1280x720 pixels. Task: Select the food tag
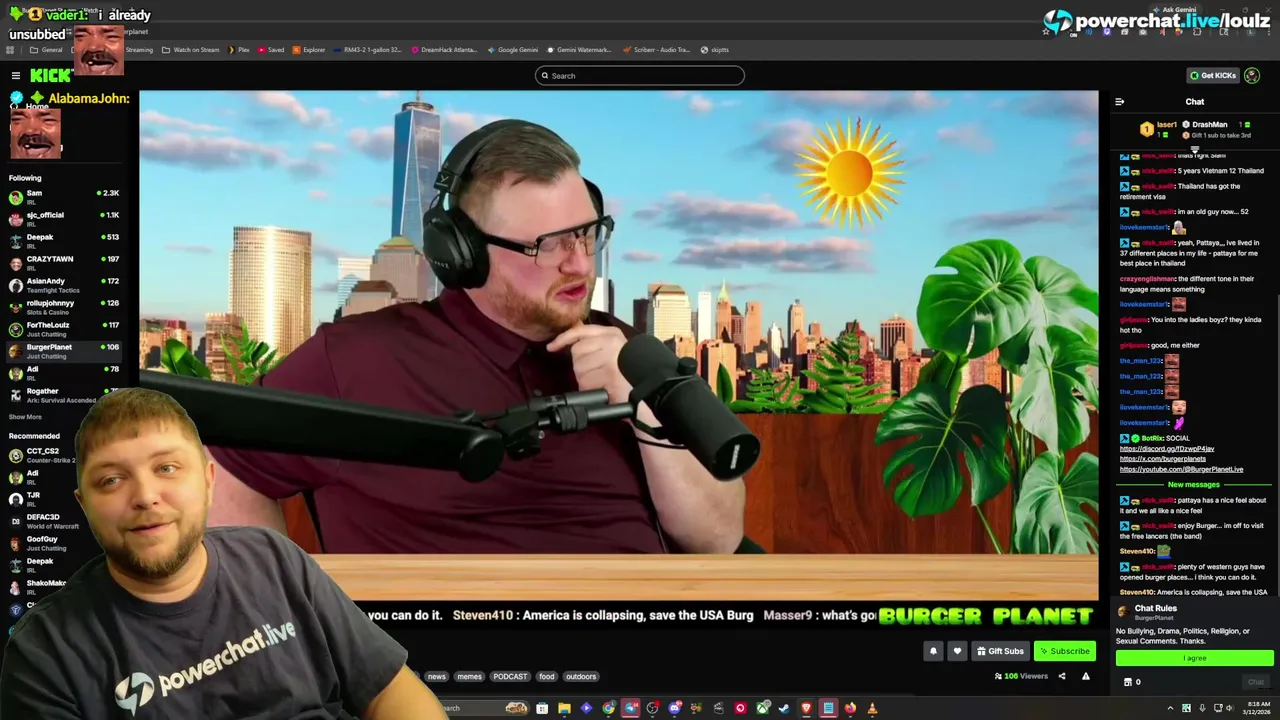tap(546, 676)
